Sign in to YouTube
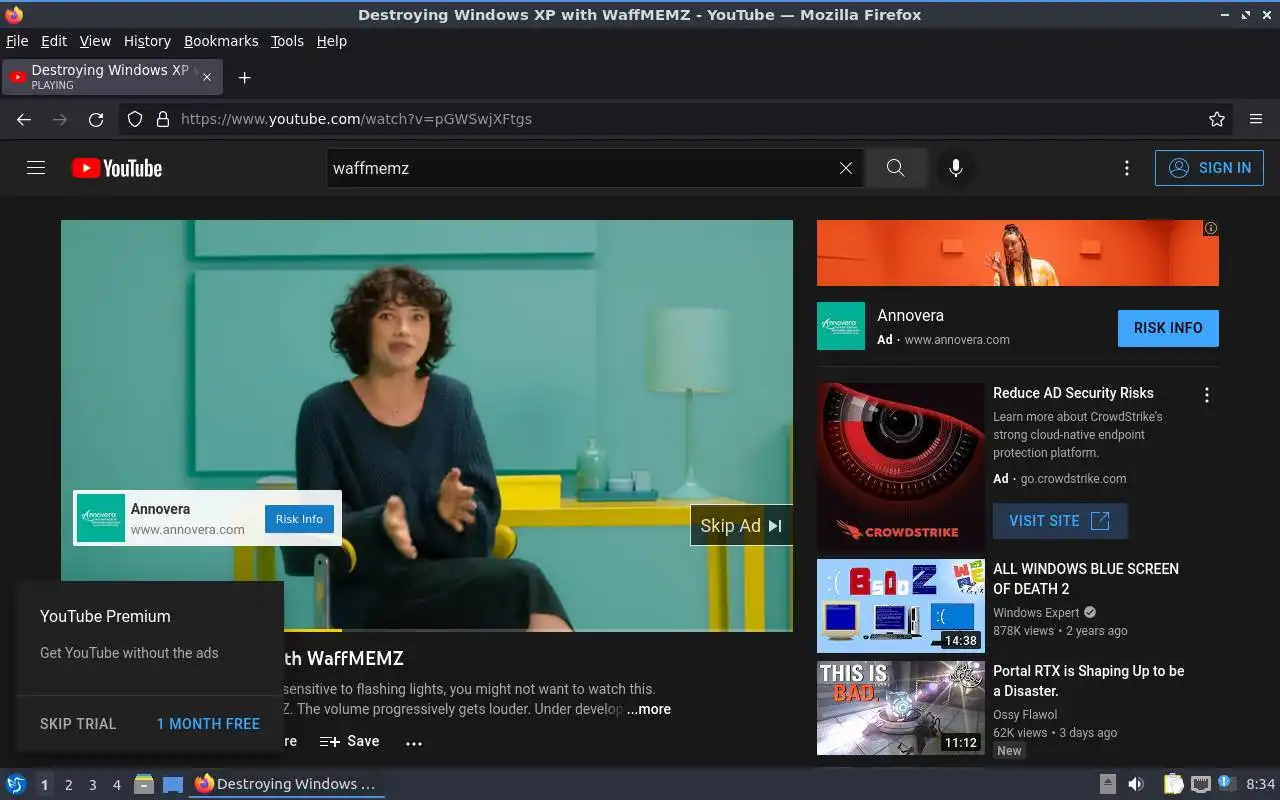This screenshot has height=800, width=1280. [x=1209, y=168]
